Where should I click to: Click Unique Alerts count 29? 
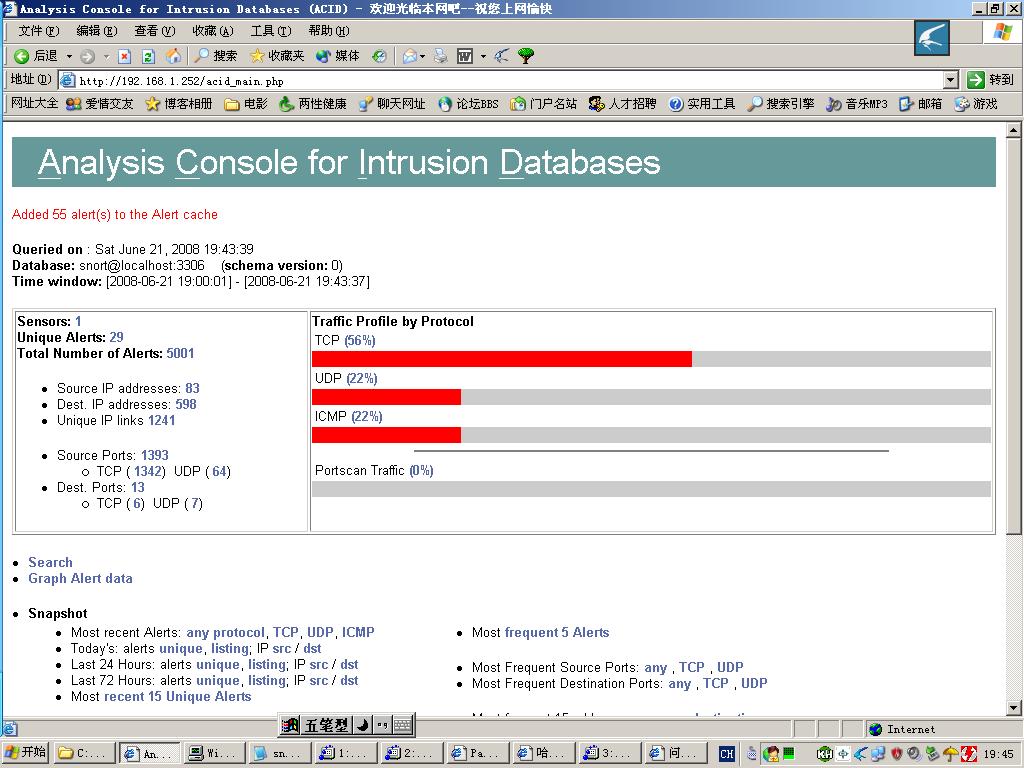click(x=116, y=337)
